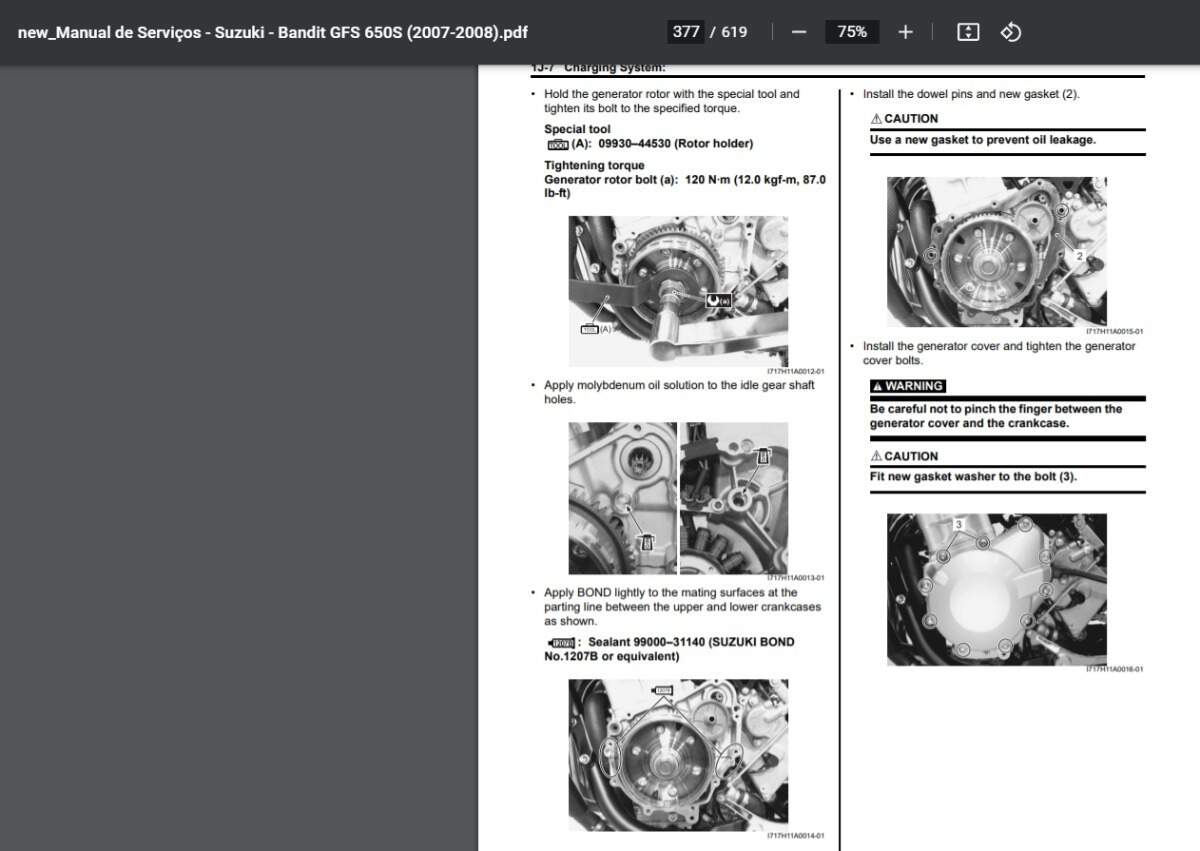Viewport: 1200px width, 851px height.
Task: Toggle the fit to page button
Action: pos(967,32)
